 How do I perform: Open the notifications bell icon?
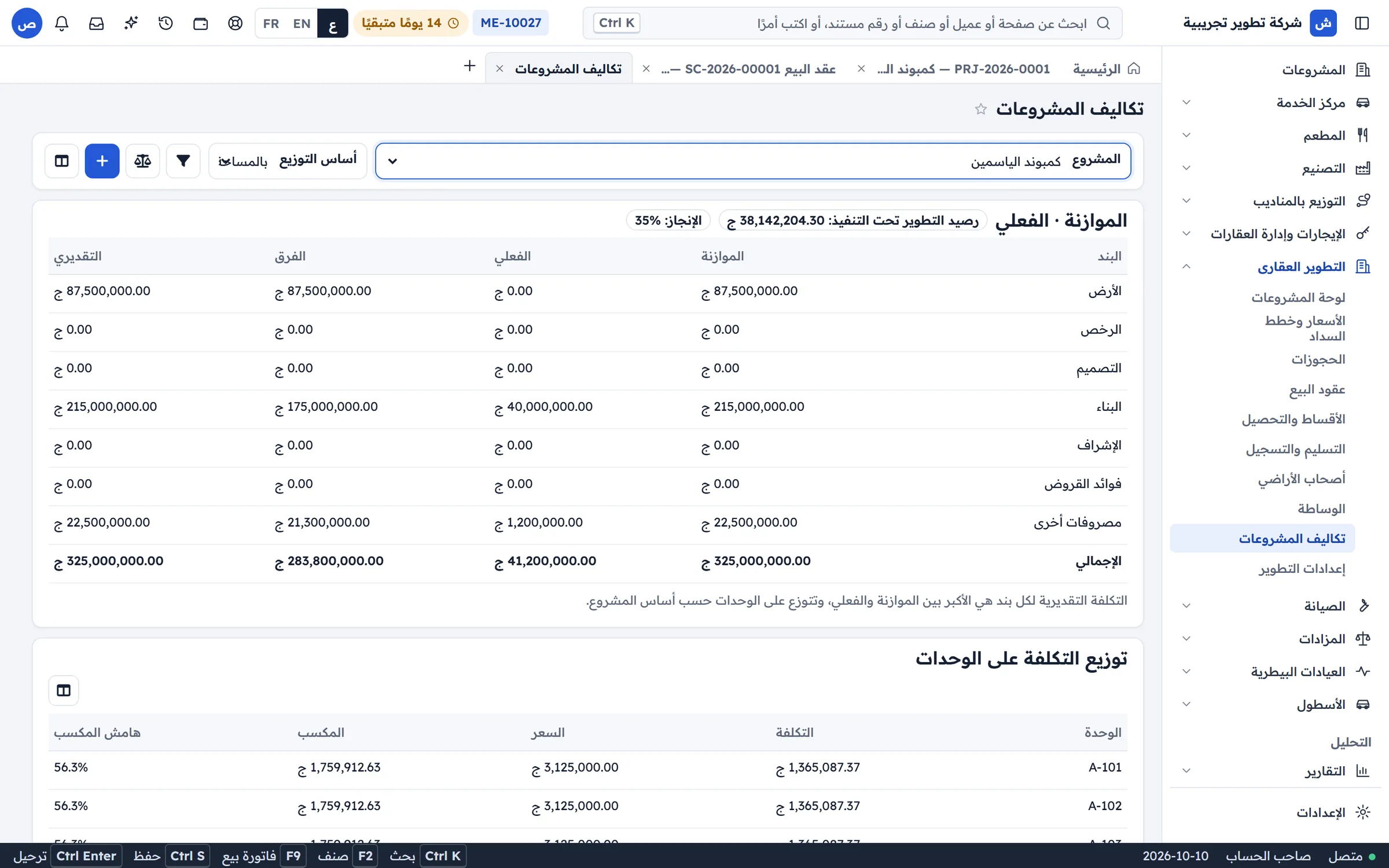(62, 23)
